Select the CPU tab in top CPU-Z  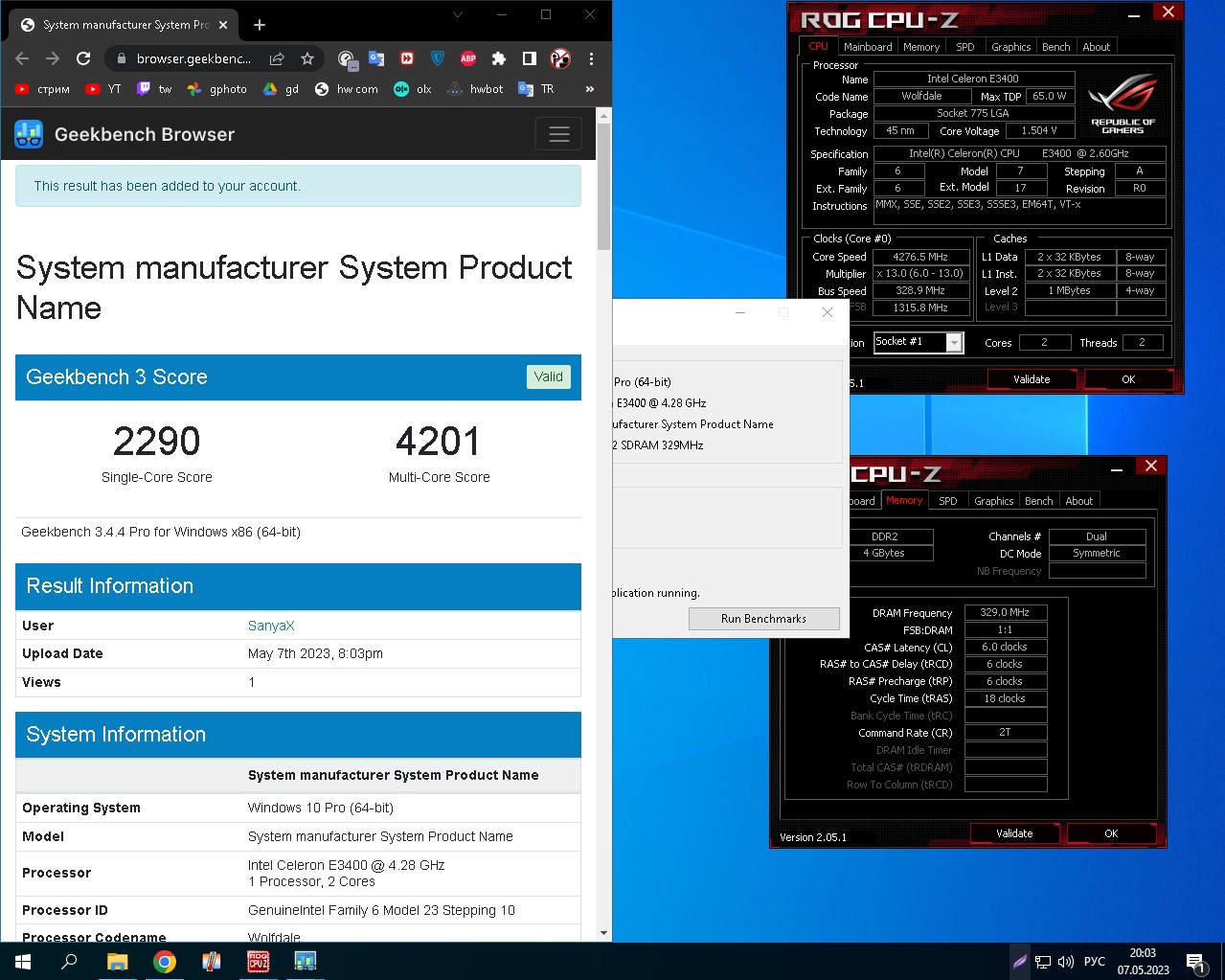pyautogui.click(x=818, y=46)
